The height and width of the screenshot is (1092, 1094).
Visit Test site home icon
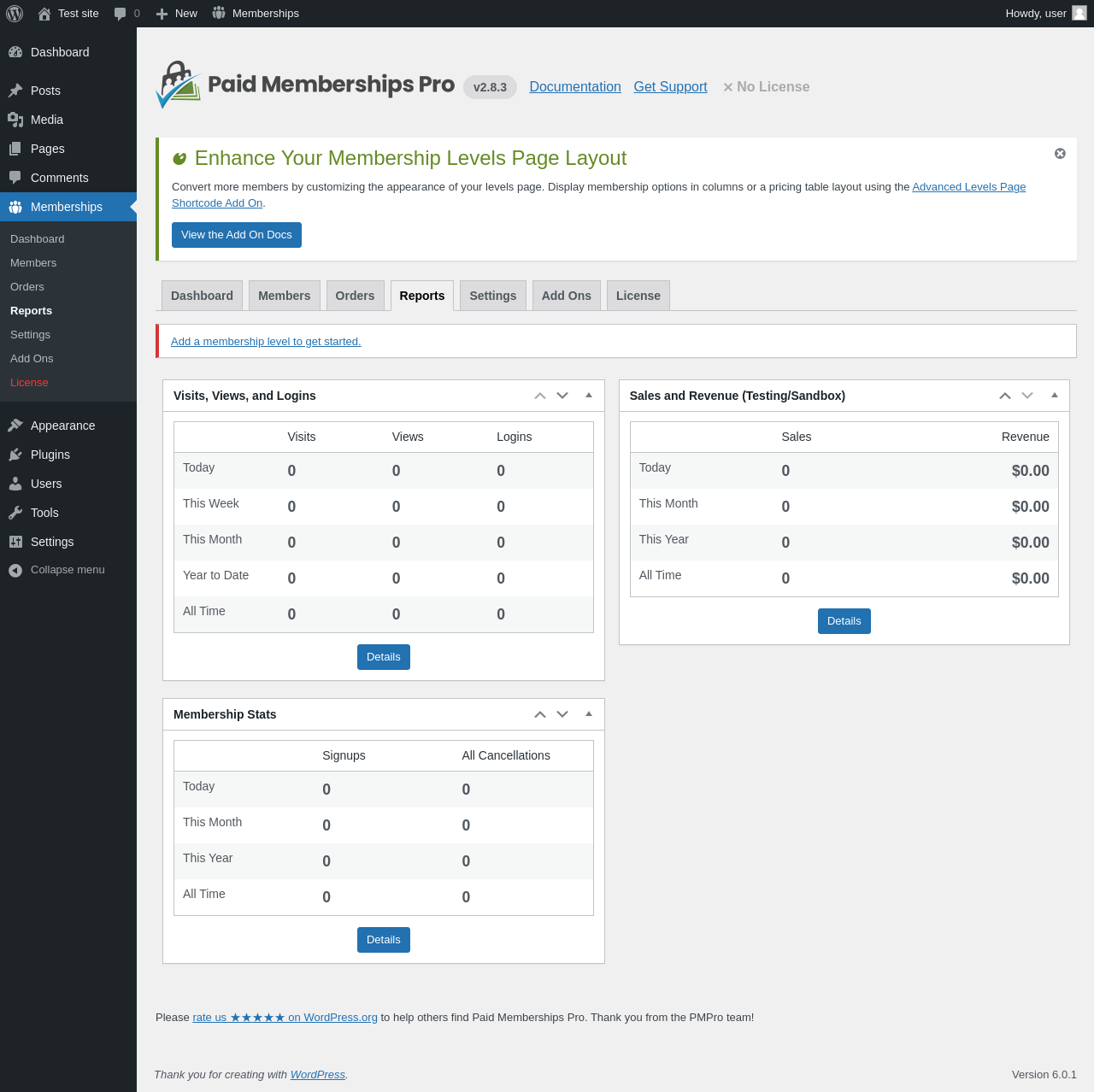44,14
